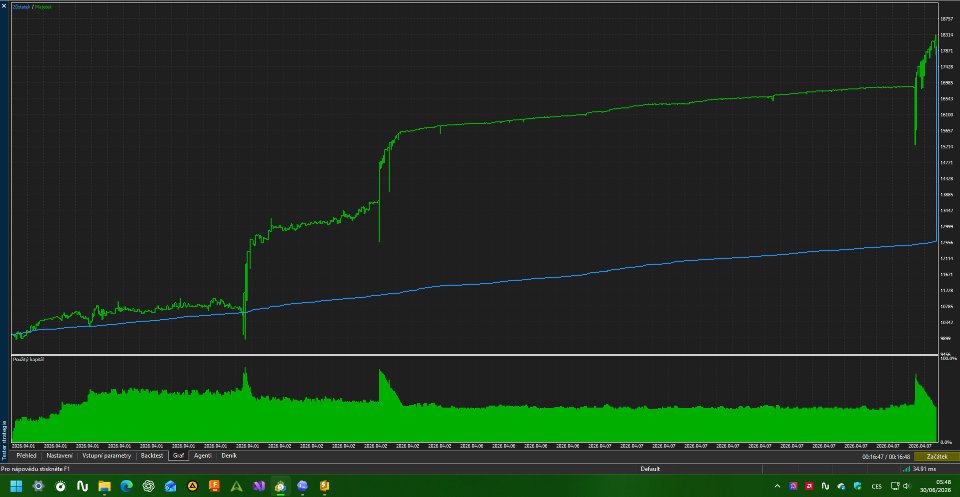The image size is (960, 497).
Task: Open the white circular taskbar app
Action: 60,487
